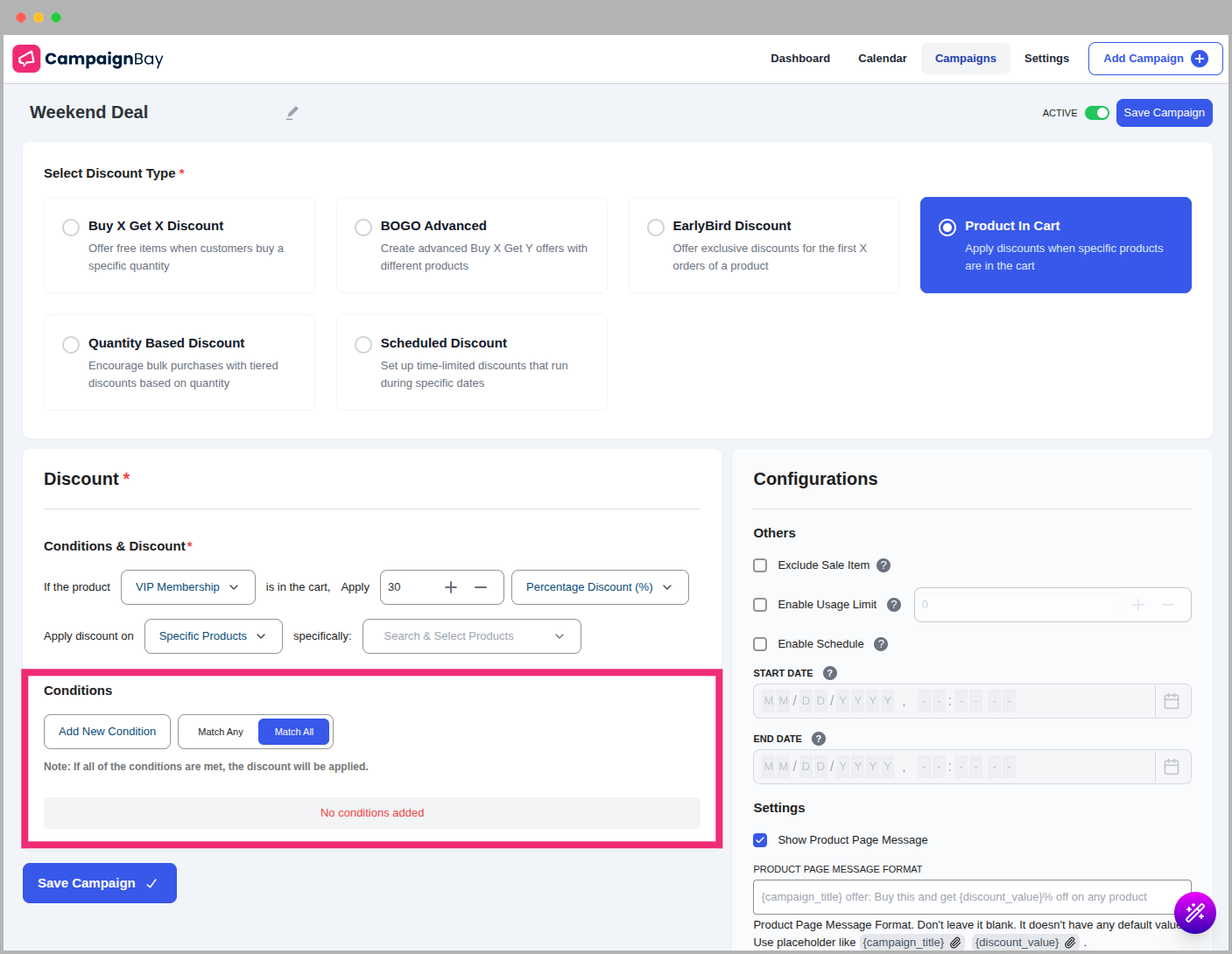Open the Percentage Discount type dropdown
The height and width of the screenshot is (954, 1232).
(x=599, y=587)
